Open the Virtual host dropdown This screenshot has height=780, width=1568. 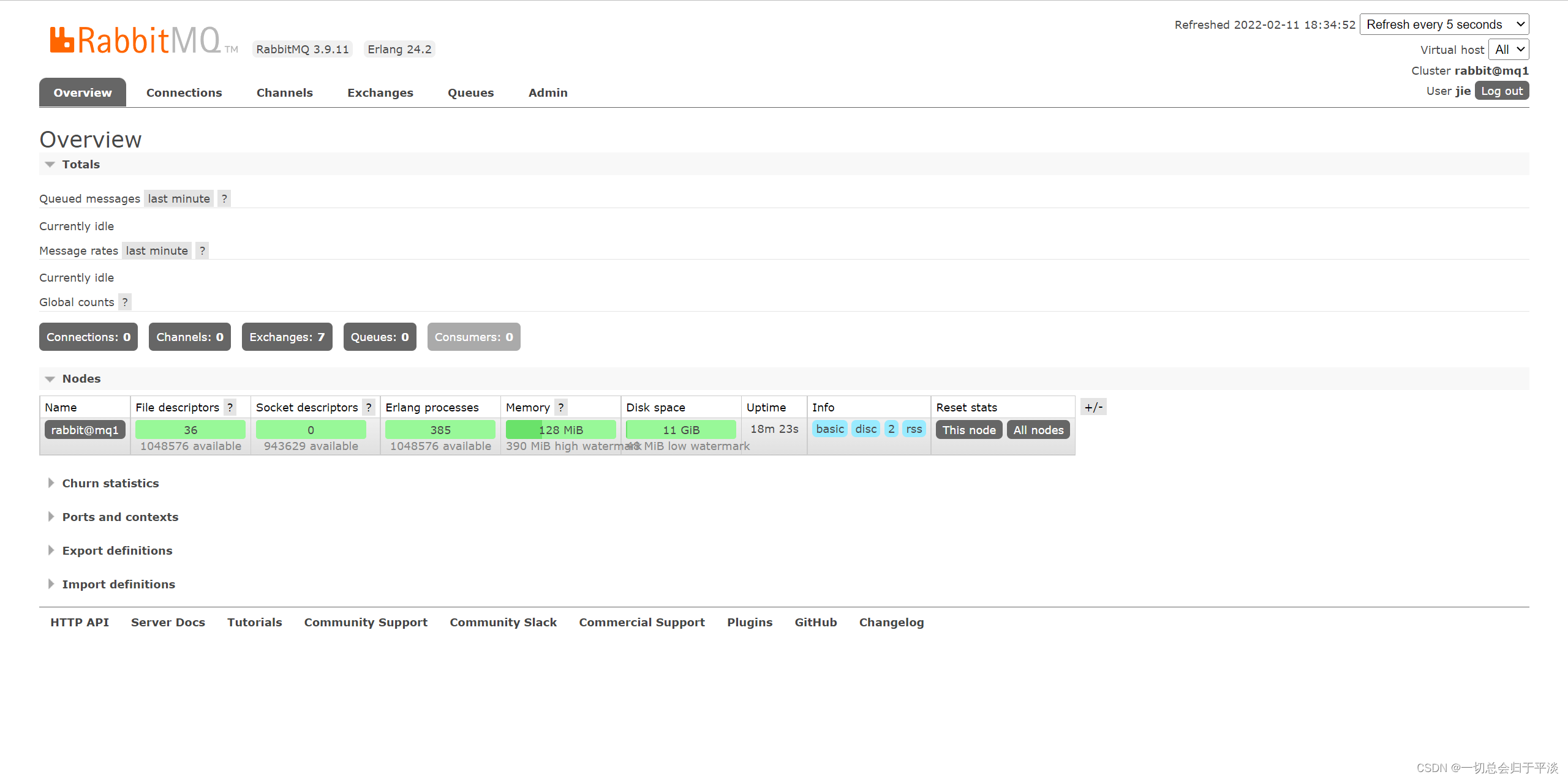[x=1508, y=50]
